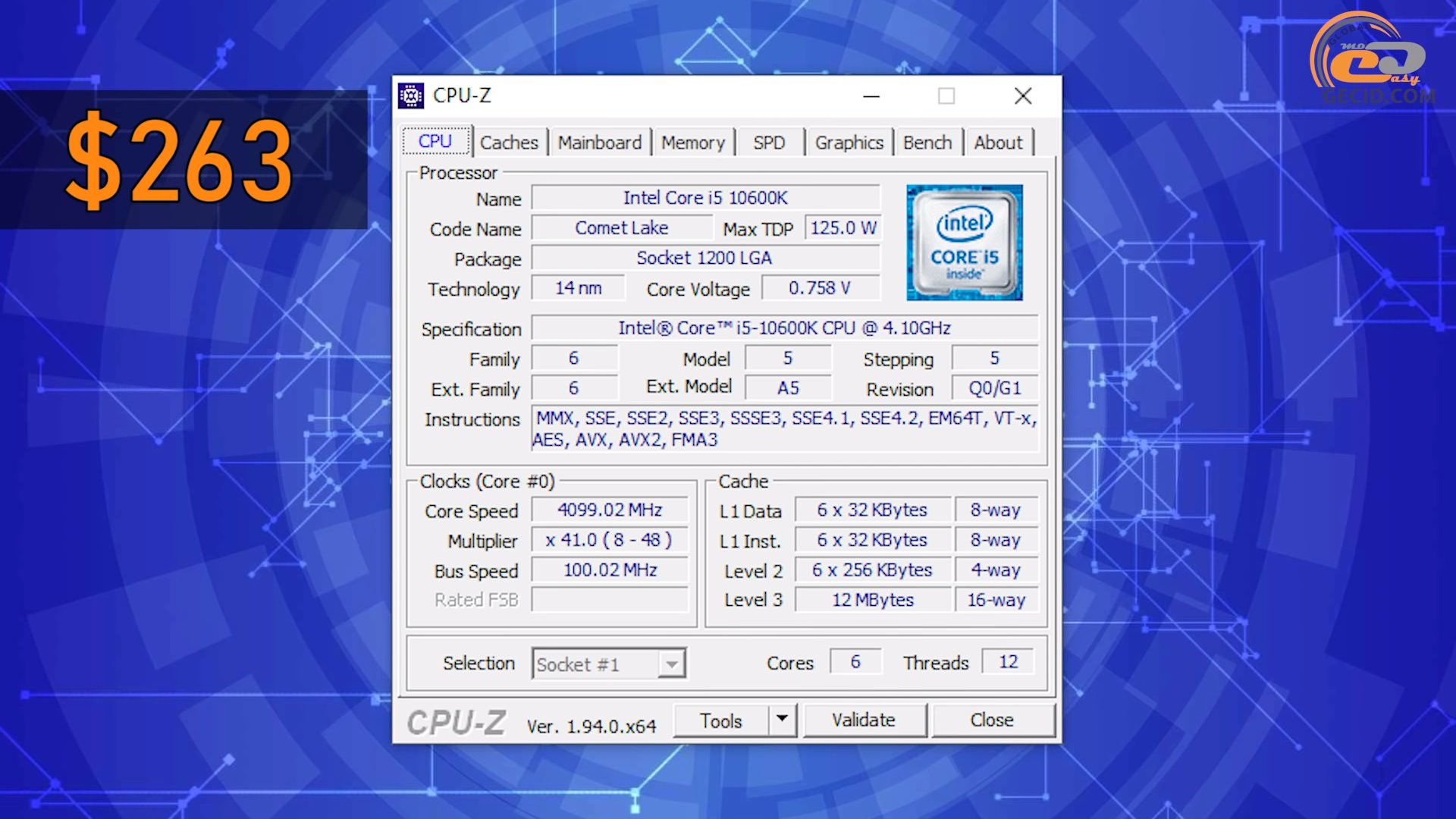Image resolution: width=1456 pixels, height=819 pixels.
Task: Click the 16-way Level 3 associativity value
Action: point(996,600)
